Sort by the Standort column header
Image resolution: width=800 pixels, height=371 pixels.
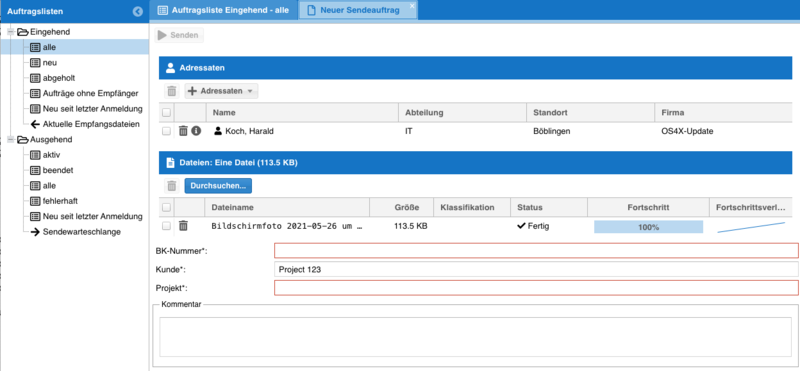click(590, 112)
